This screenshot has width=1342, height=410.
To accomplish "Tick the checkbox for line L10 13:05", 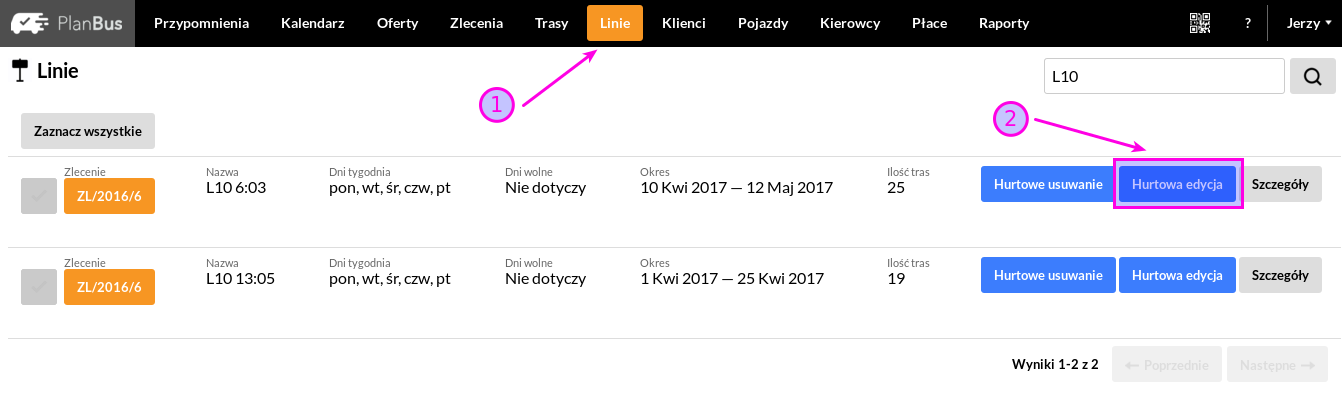I will [x=38, y=288].
